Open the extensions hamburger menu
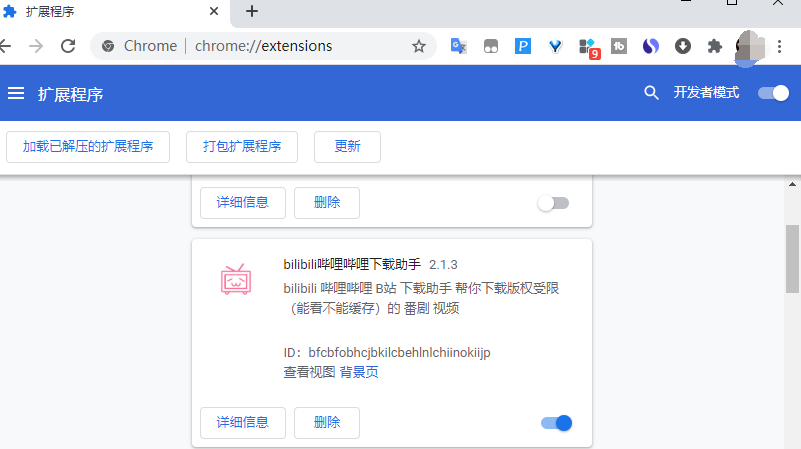Image resolution: width=801 pixels, height=449 pixels. pos(16,93)
